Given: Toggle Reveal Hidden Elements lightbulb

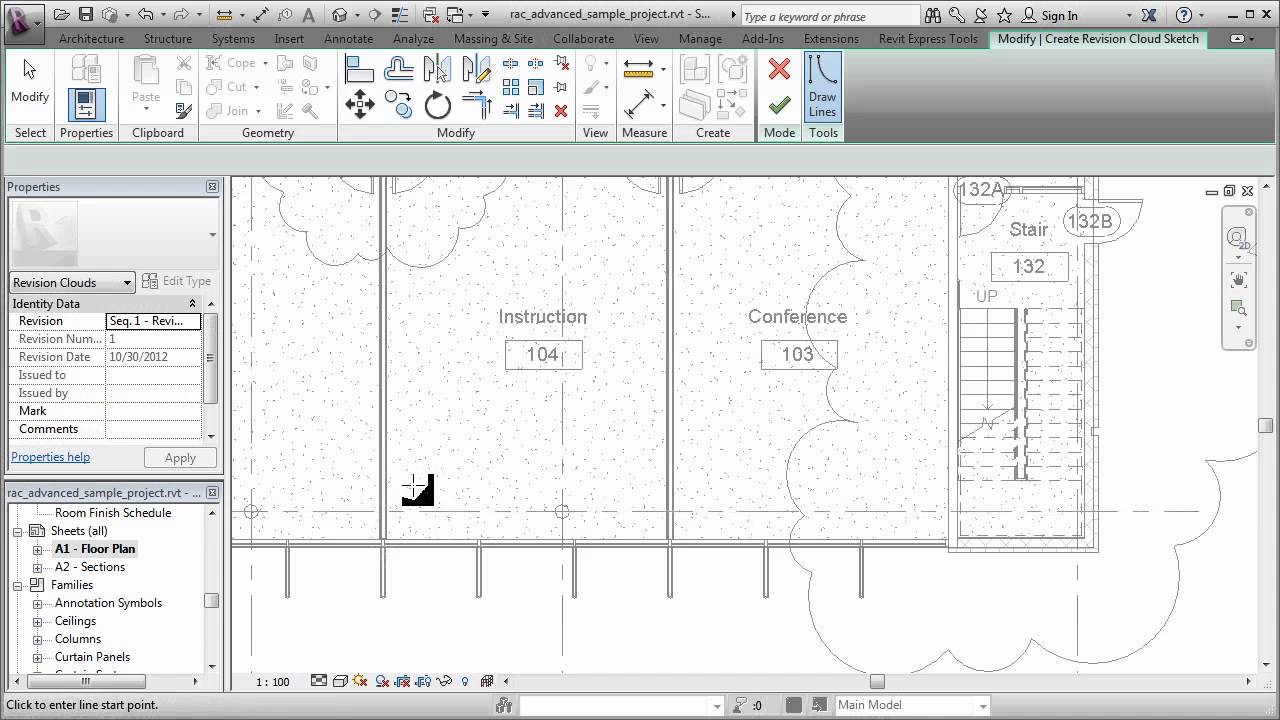Looking at the screenshot, I should 464,681.
